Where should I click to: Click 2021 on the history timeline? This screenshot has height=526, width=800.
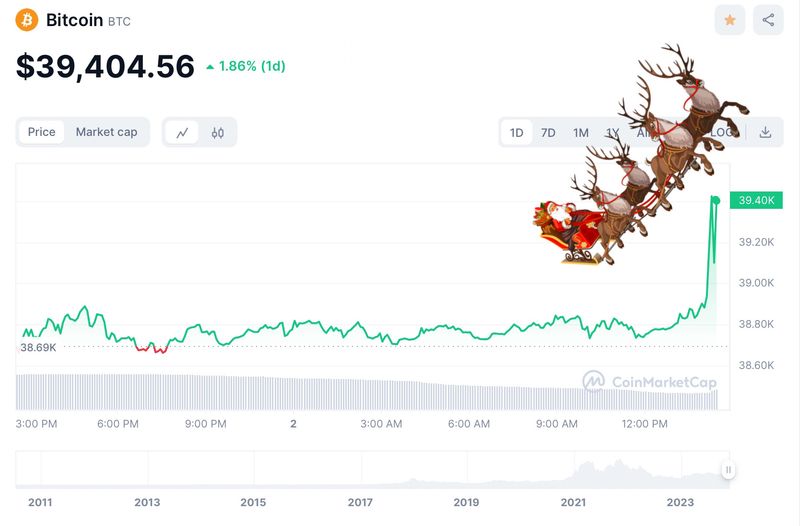573,503
